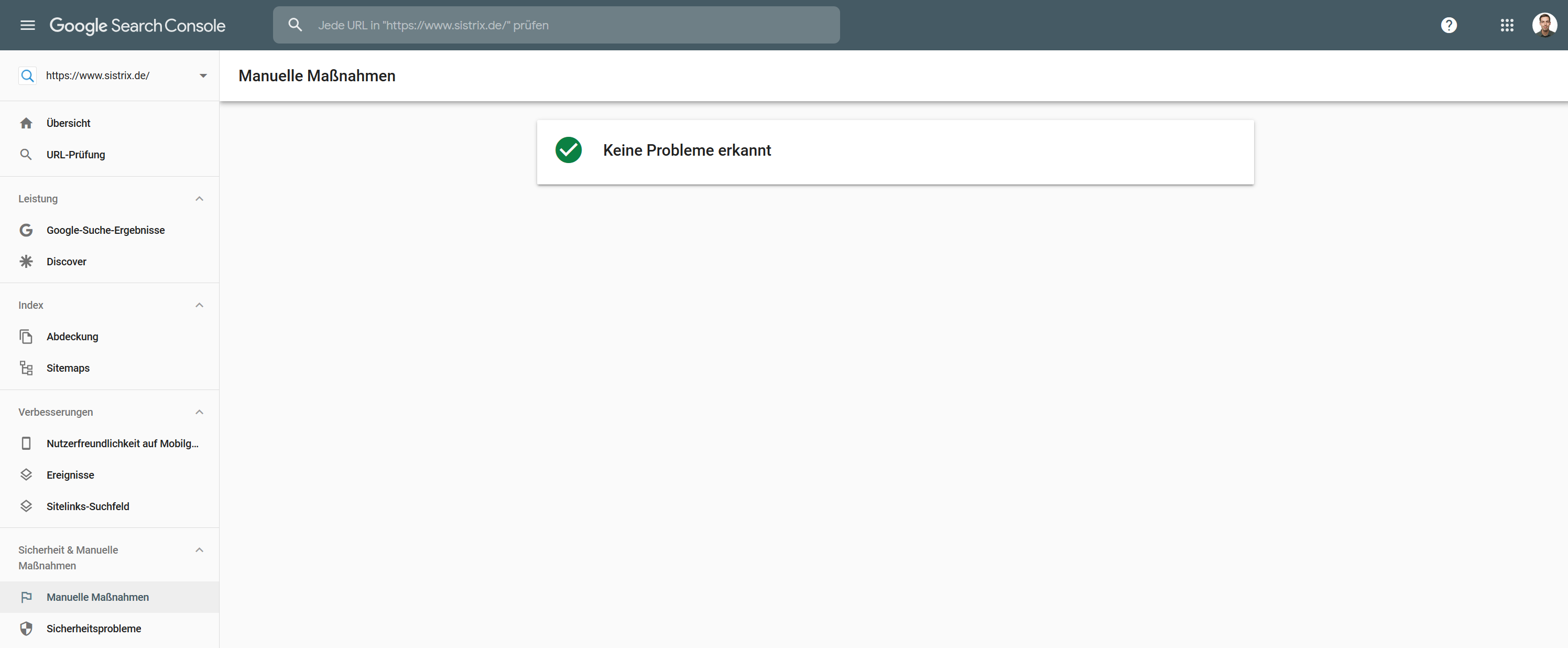Click the Discover asterisk icon
This screenshot has height=648, width=1568.
26,261
